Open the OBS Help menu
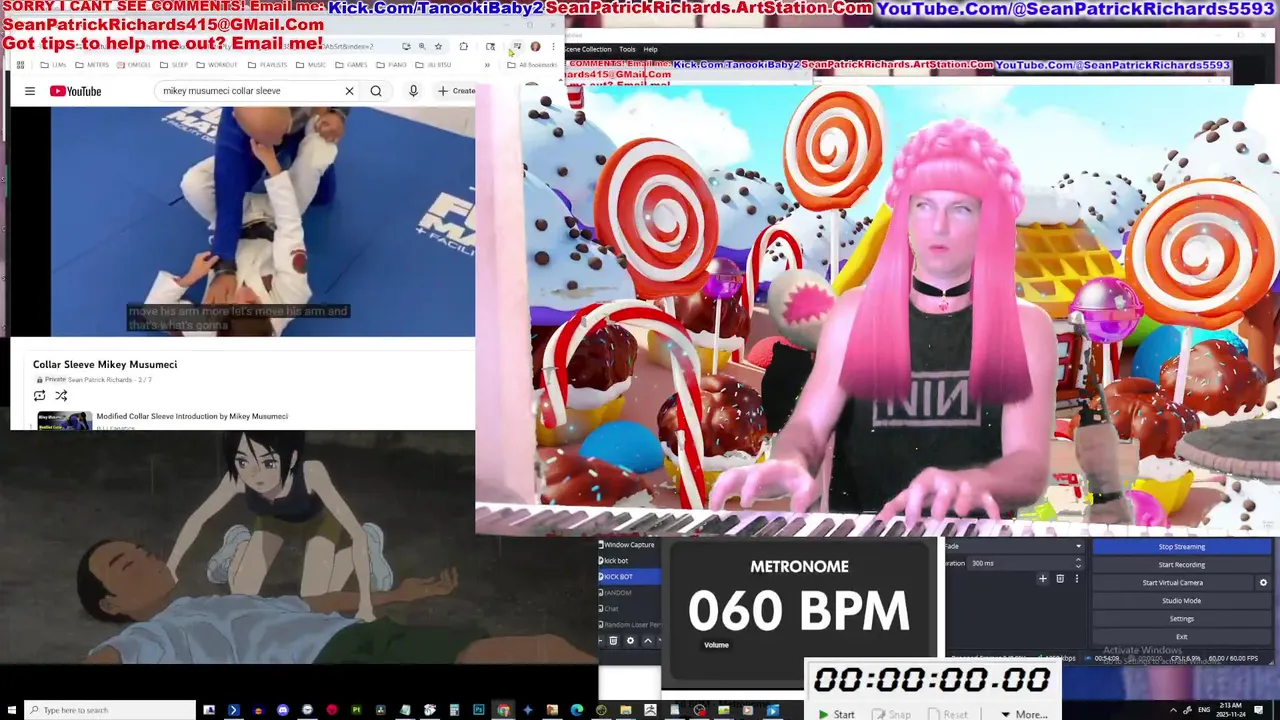 pyautogui.click(x=650, y=49)
